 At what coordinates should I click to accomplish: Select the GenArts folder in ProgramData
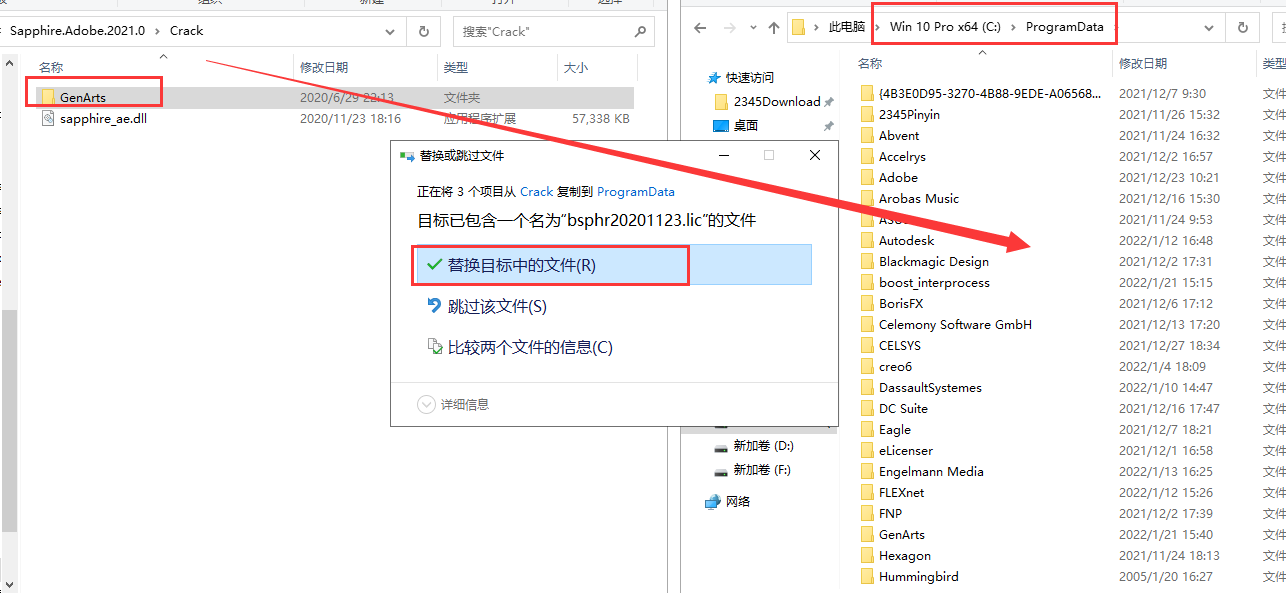pos(902,534)
